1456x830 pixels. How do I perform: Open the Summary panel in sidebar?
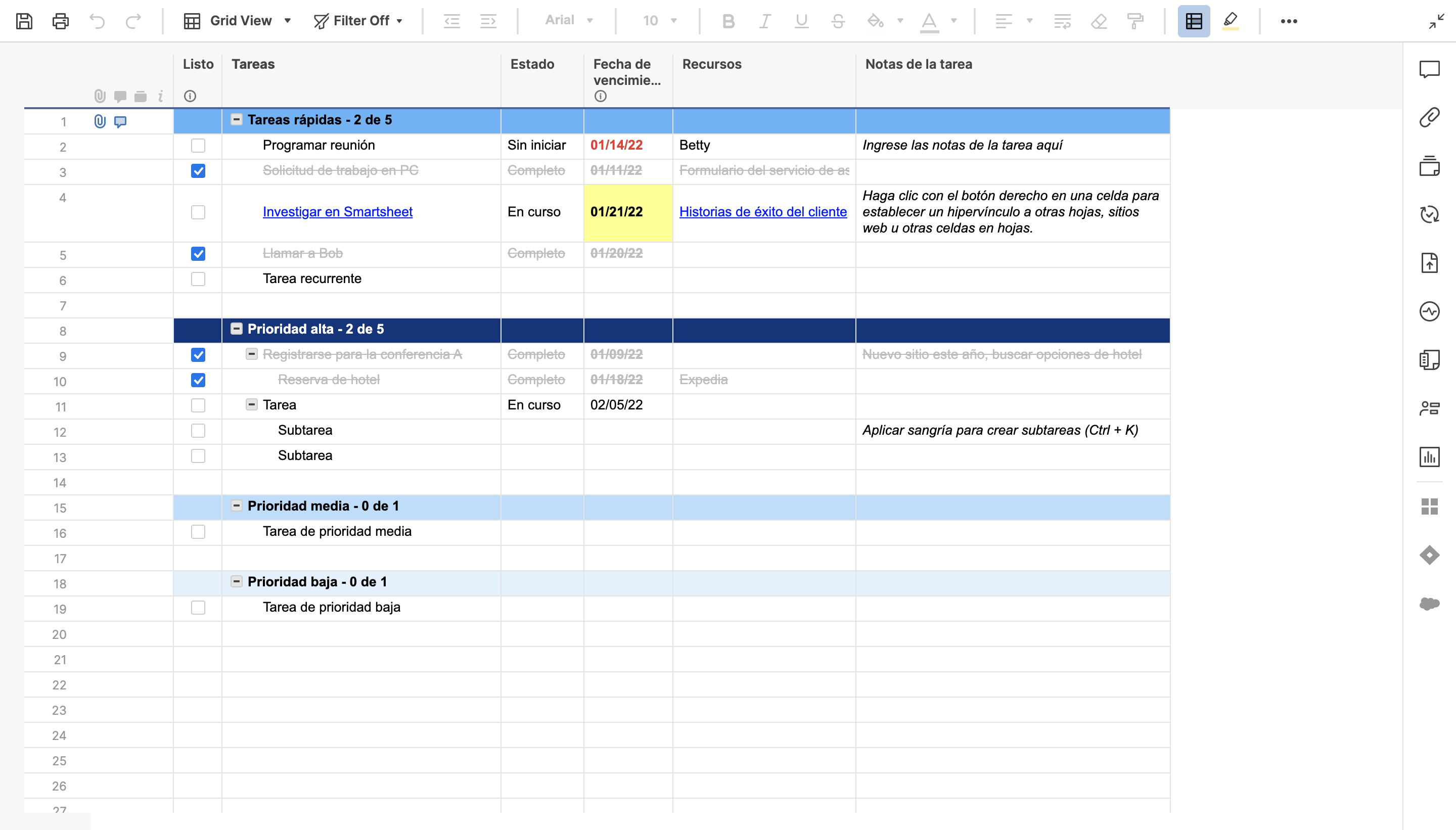(1429, 360)
